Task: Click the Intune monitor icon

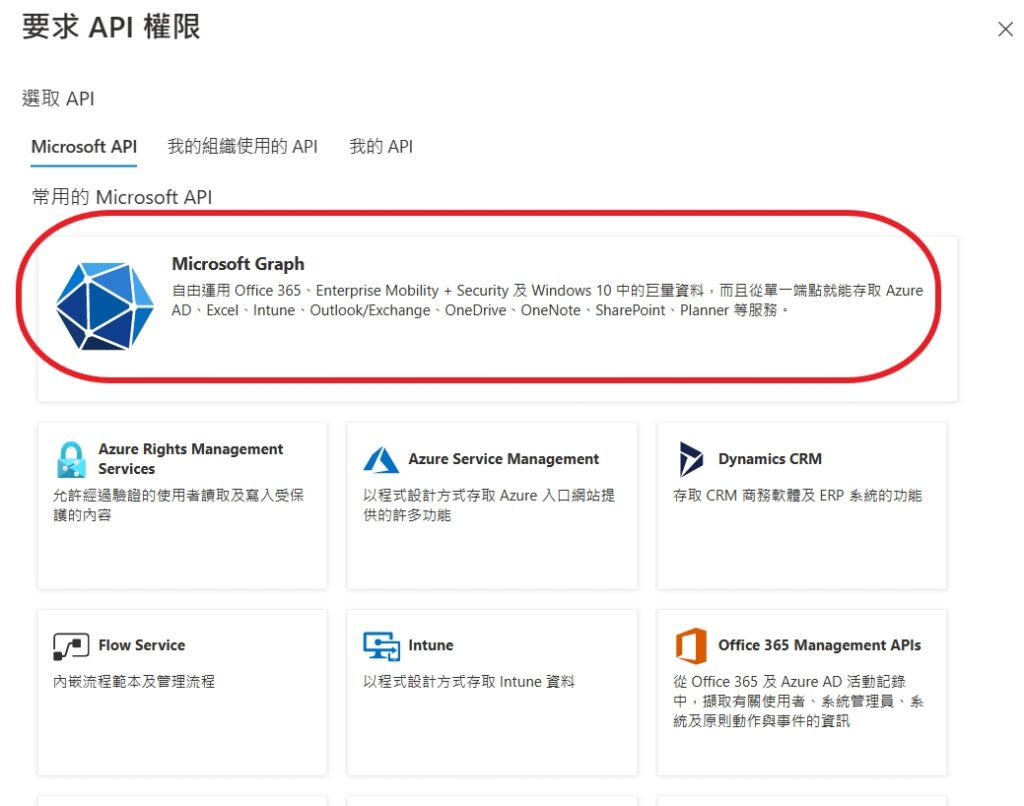Action: click(381, 645)
